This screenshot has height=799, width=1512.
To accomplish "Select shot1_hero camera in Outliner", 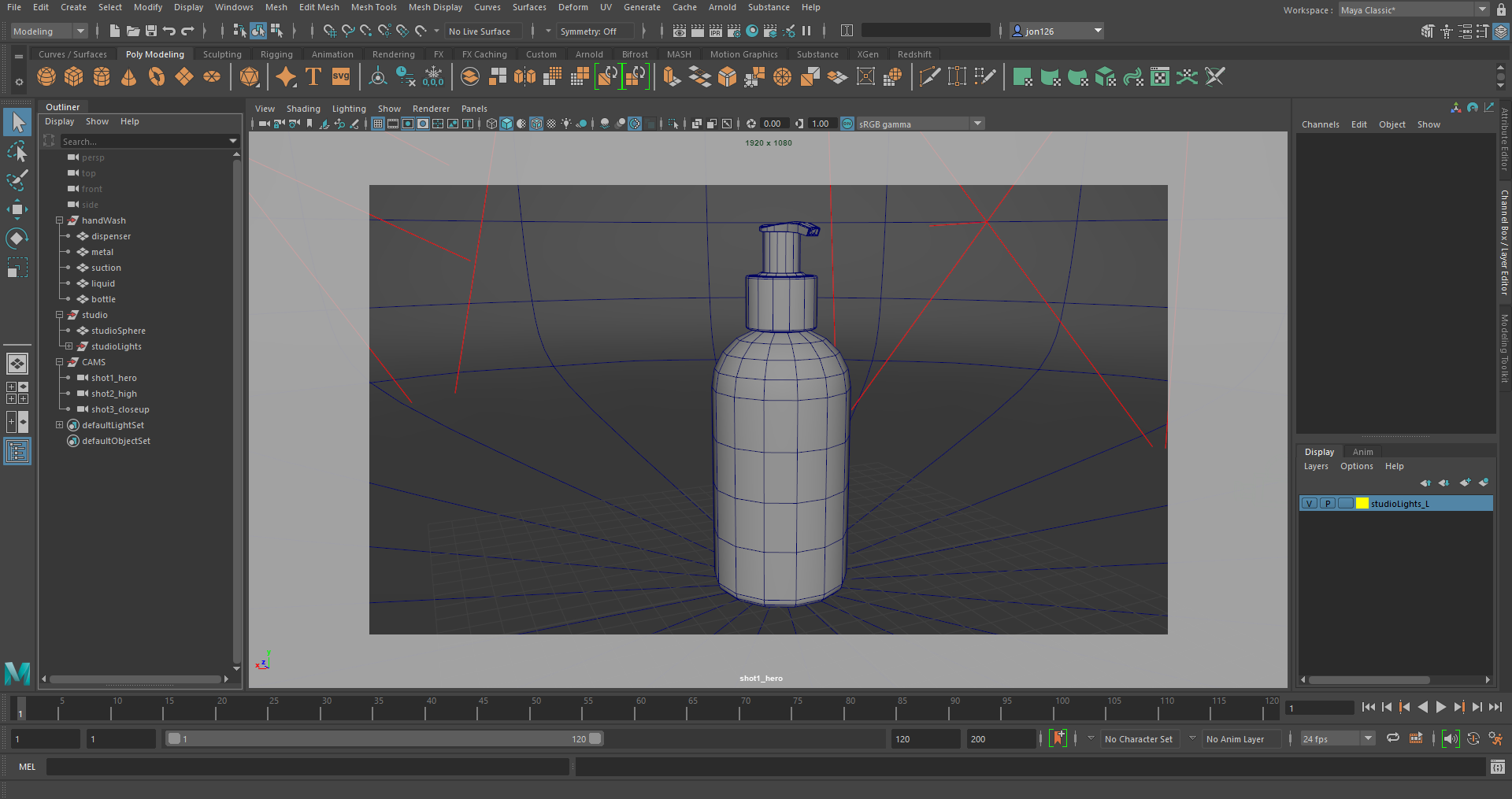I will click(x=113, y=378).
